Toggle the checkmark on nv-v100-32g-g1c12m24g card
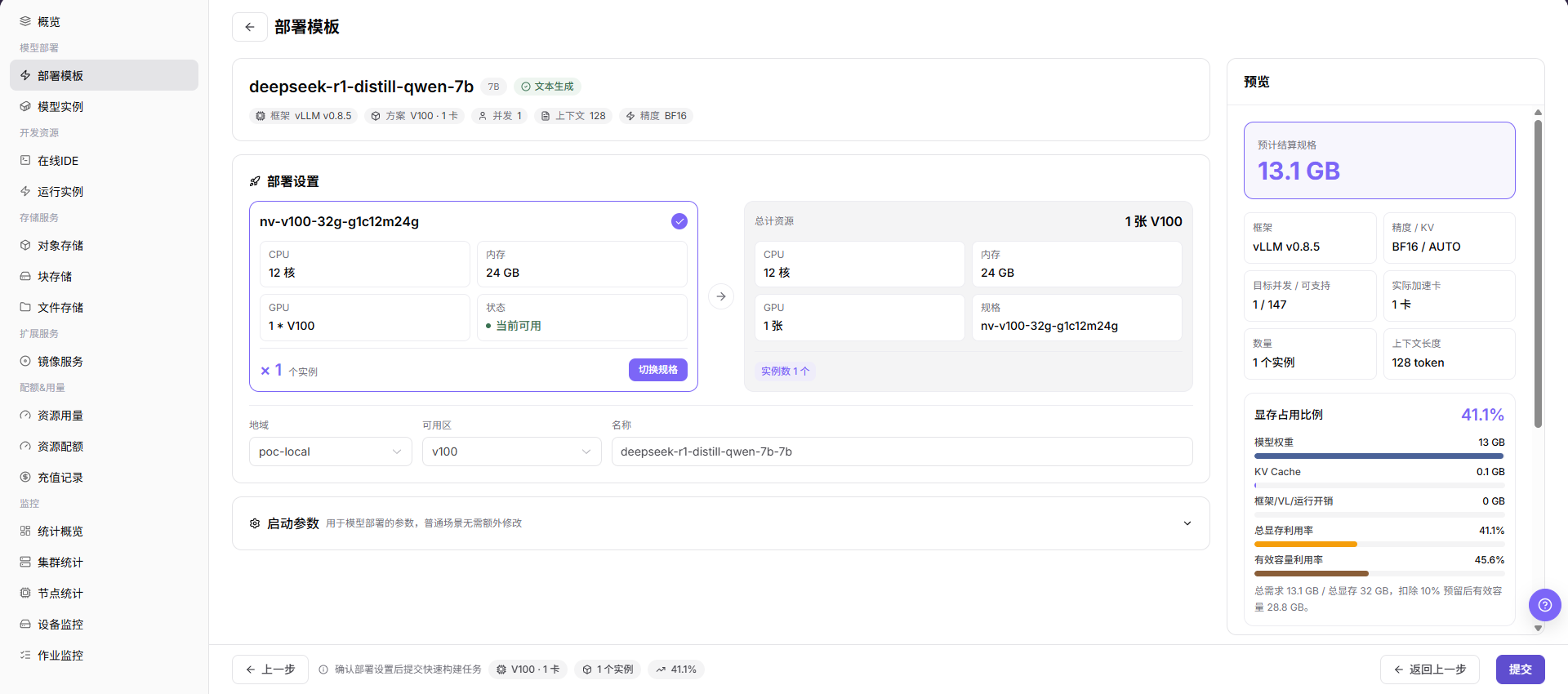Screen dimensions: 1568x694 (x=679, y=221)
